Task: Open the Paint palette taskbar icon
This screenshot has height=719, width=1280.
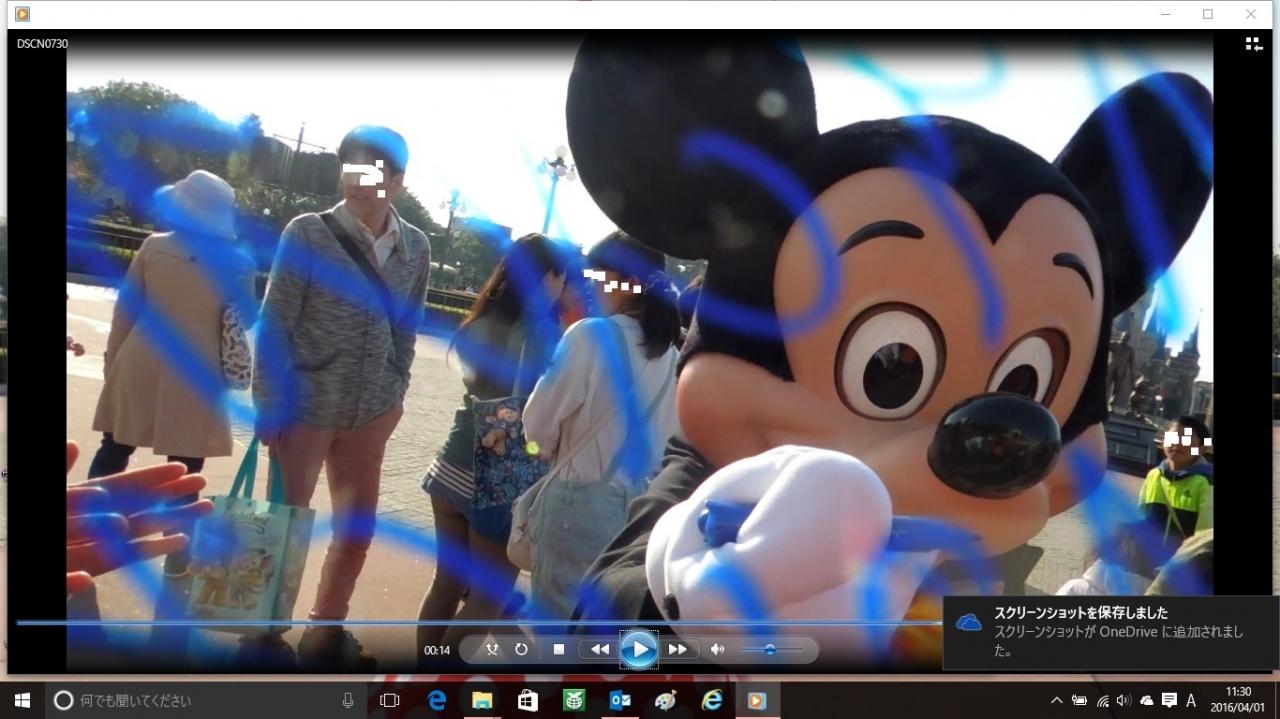Action: [x=666, y=701]
